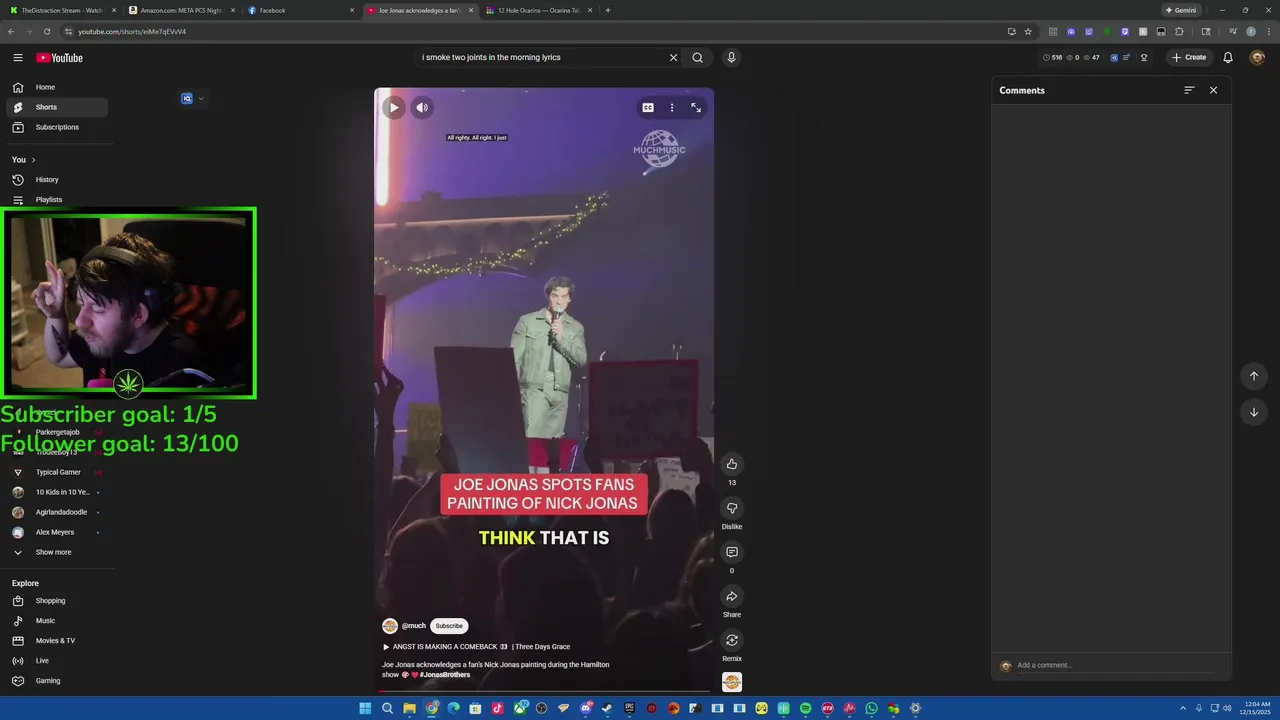Play the paused Short
Screen dimensions: 1280x720
coord(394,107)
